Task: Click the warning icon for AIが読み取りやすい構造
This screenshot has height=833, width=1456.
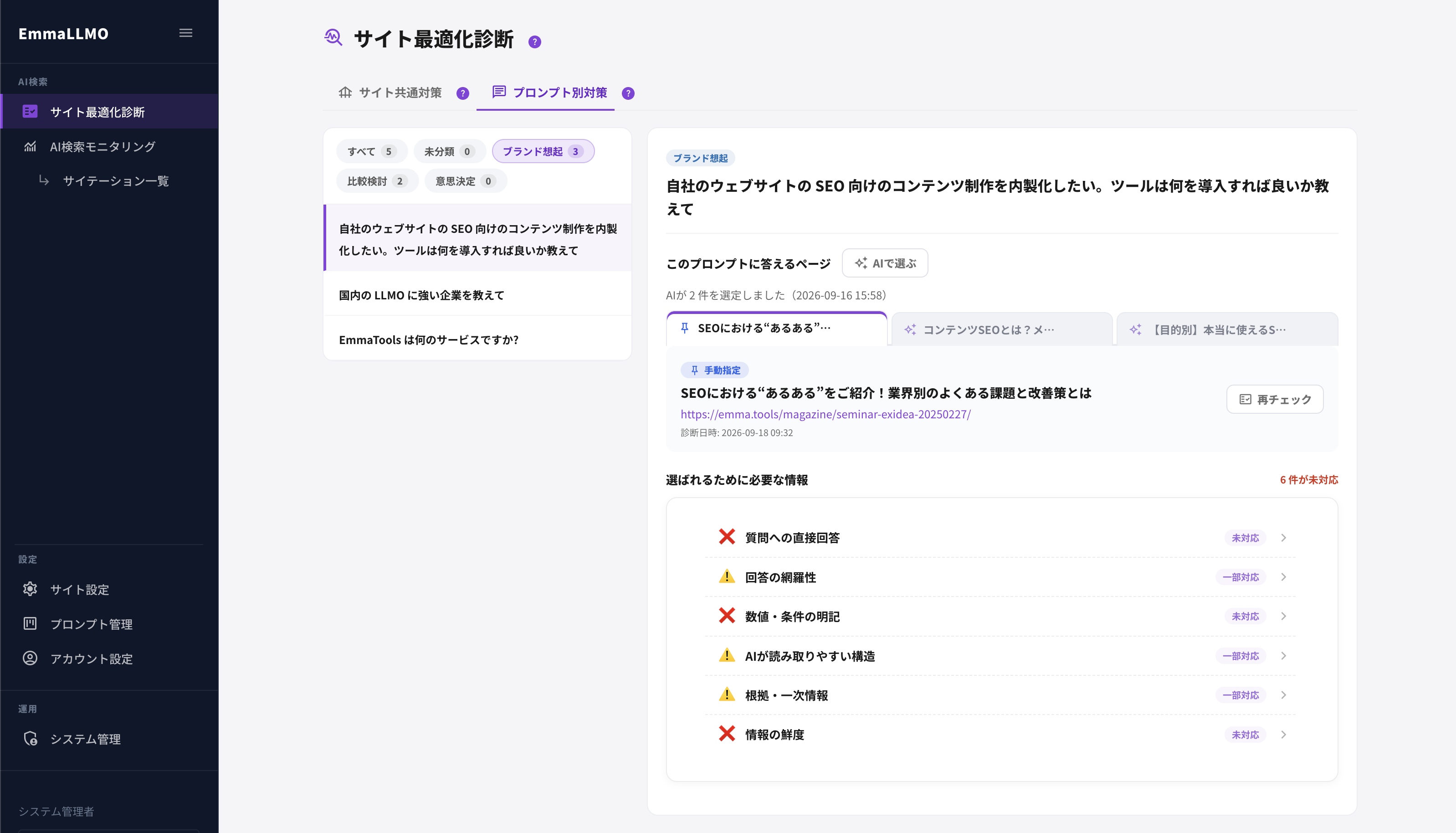Action: point(727,655)
